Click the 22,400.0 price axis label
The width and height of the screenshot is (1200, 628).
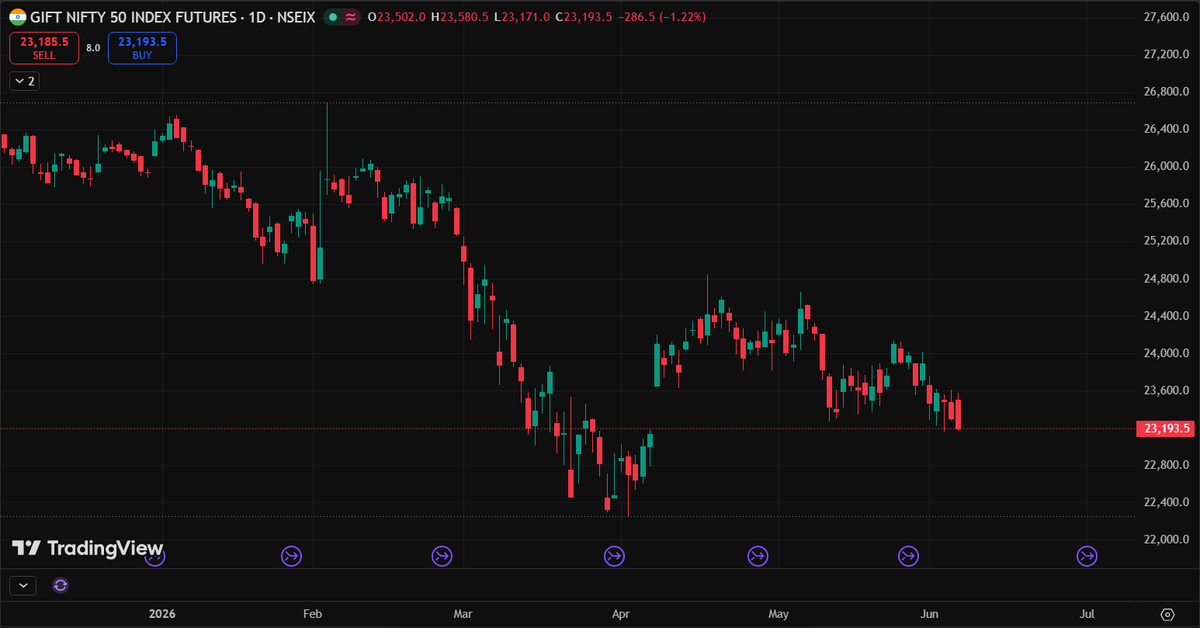coord(1166,502)
